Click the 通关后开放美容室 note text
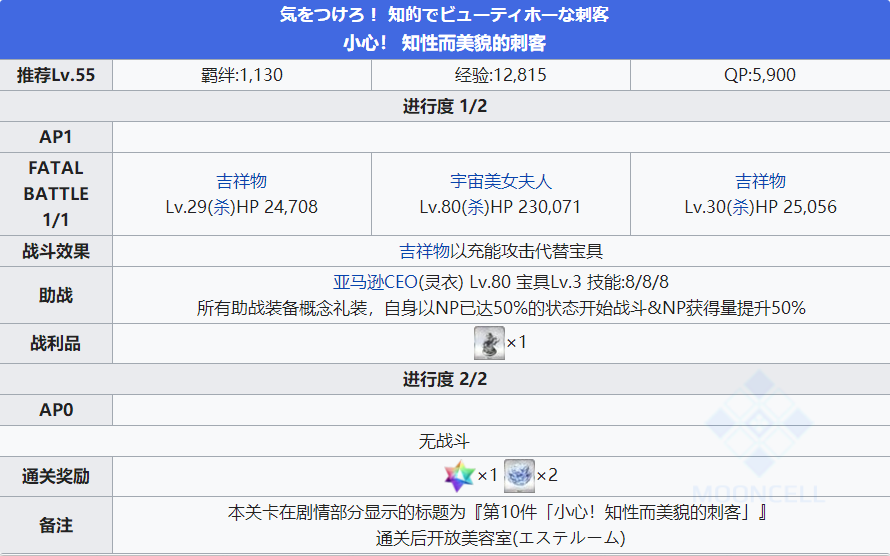This screenshot has height=556, width=890. coord(497,538)
